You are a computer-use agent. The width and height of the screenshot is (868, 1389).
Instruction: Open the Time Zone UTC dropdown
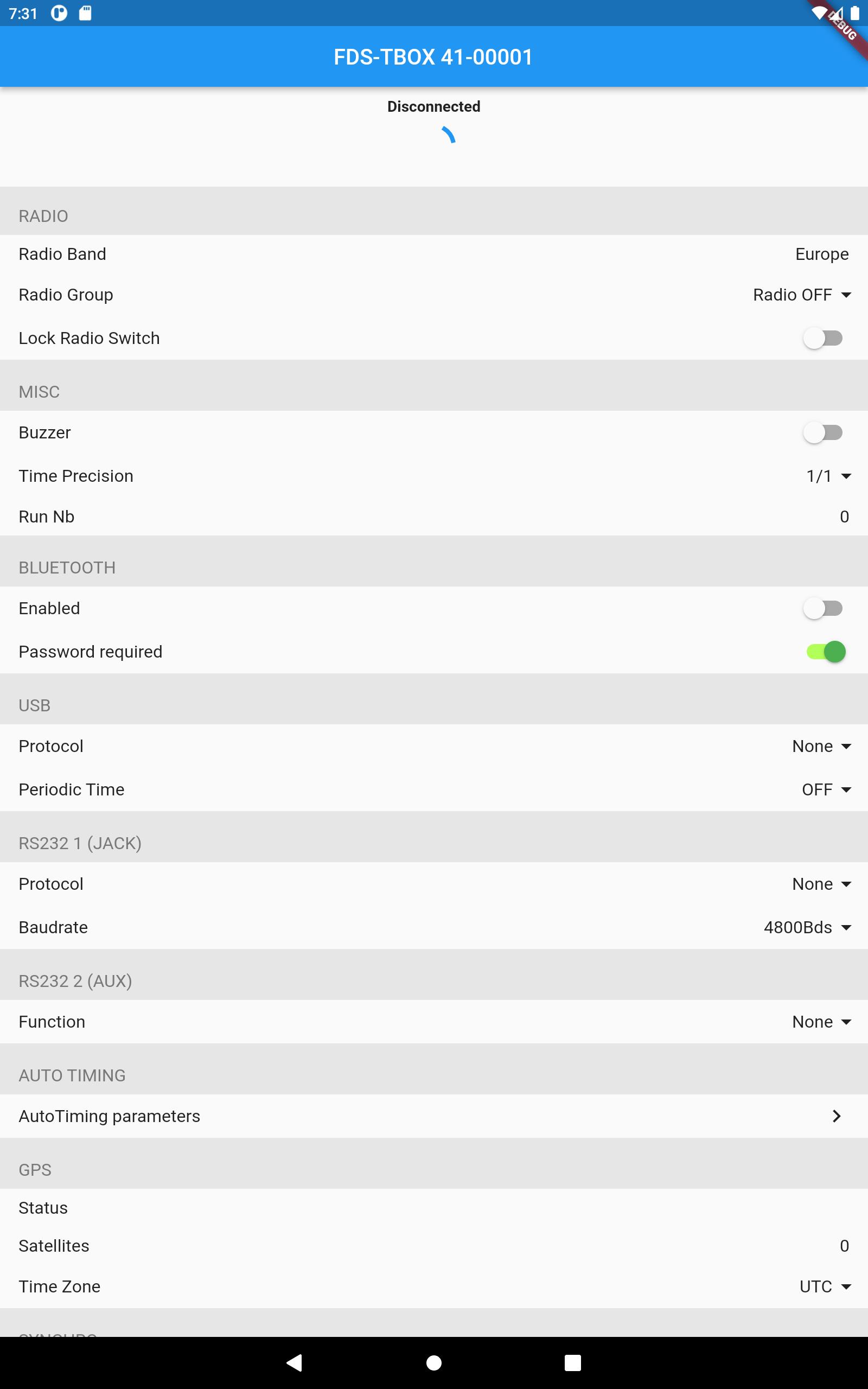coord(826,1286)
